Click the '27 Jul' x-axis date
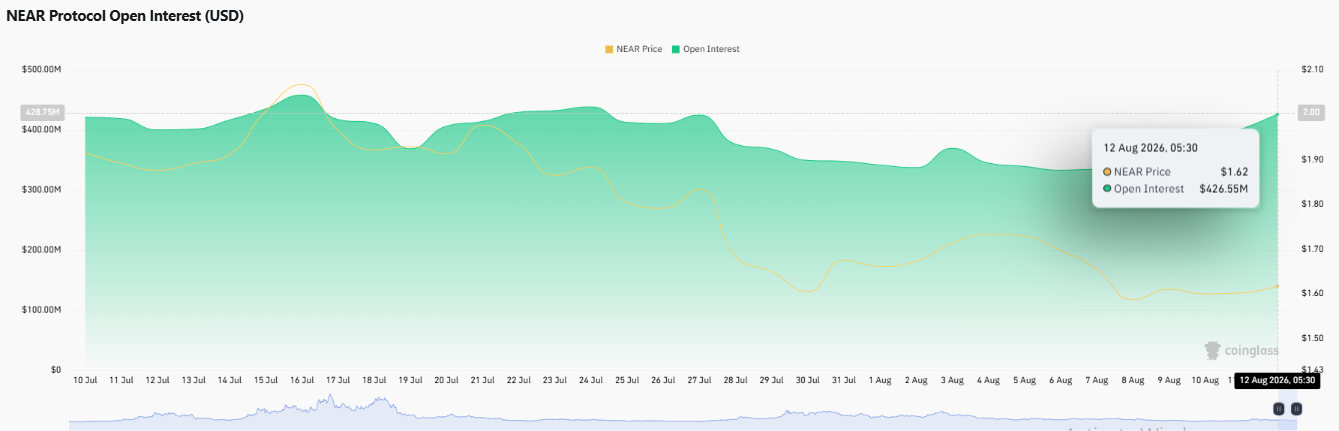Viewport: 1339px width, 431px height. point(699,381)
